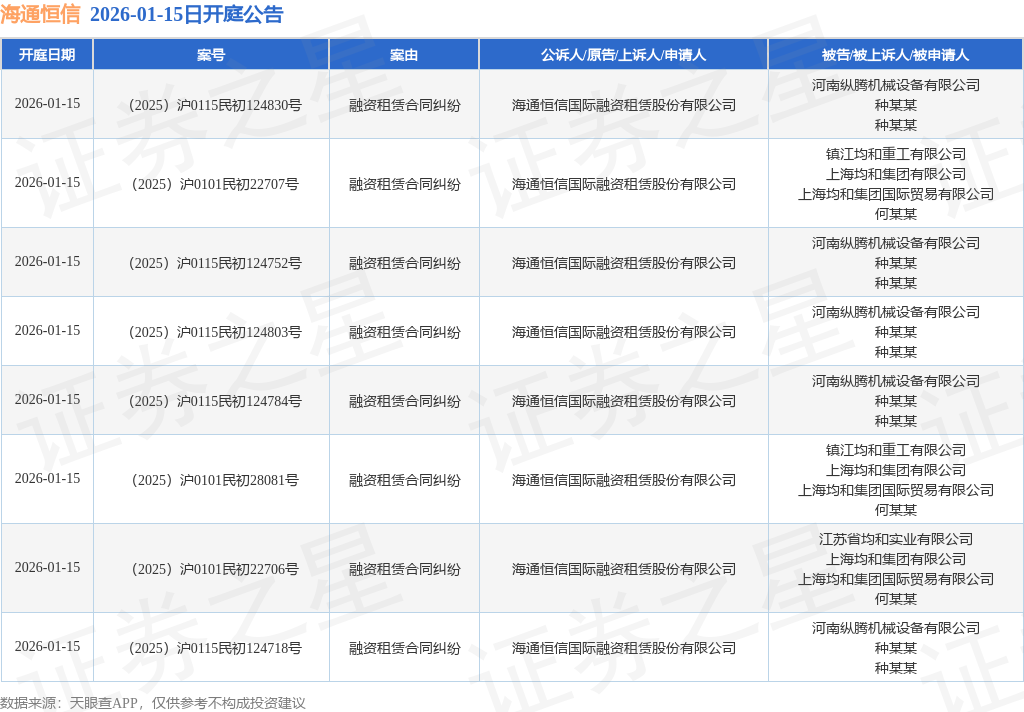Click case number (2025)沪0115民初124784号
The width and height of the screenshot is (1024, 712).
click(215, 401)
